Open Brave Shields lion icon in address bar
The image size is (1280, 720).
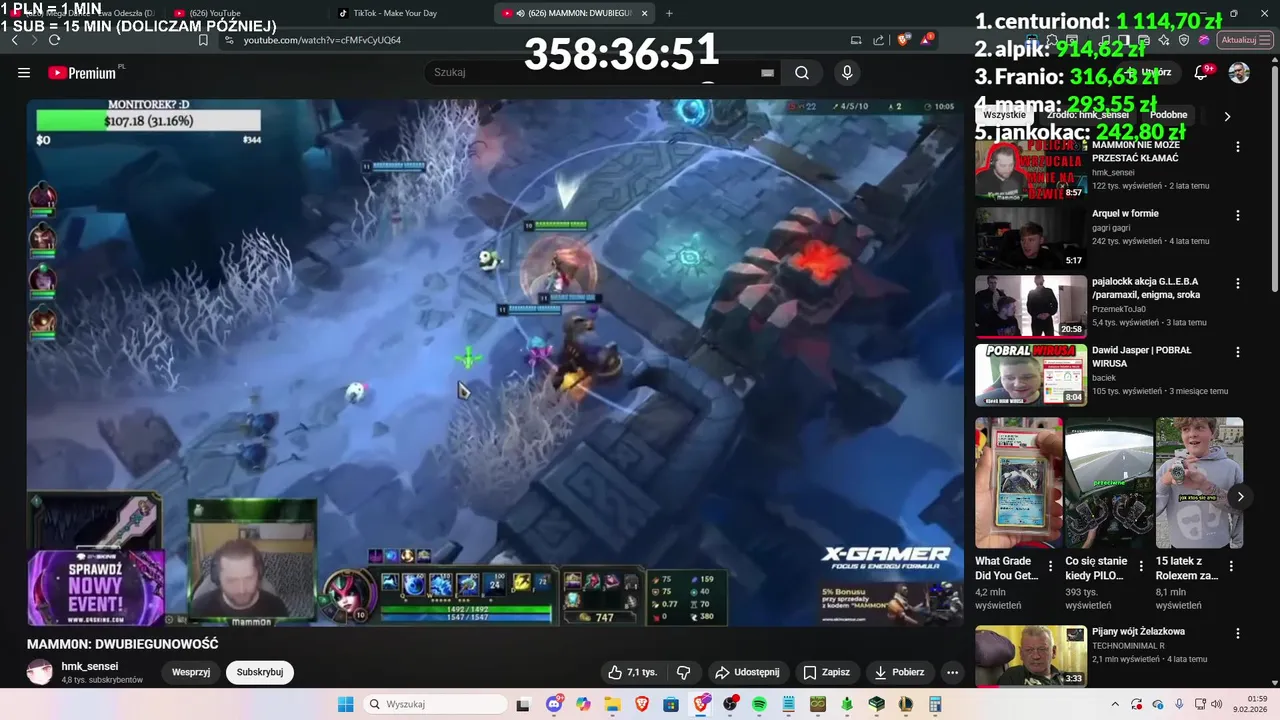pos(903,40)
